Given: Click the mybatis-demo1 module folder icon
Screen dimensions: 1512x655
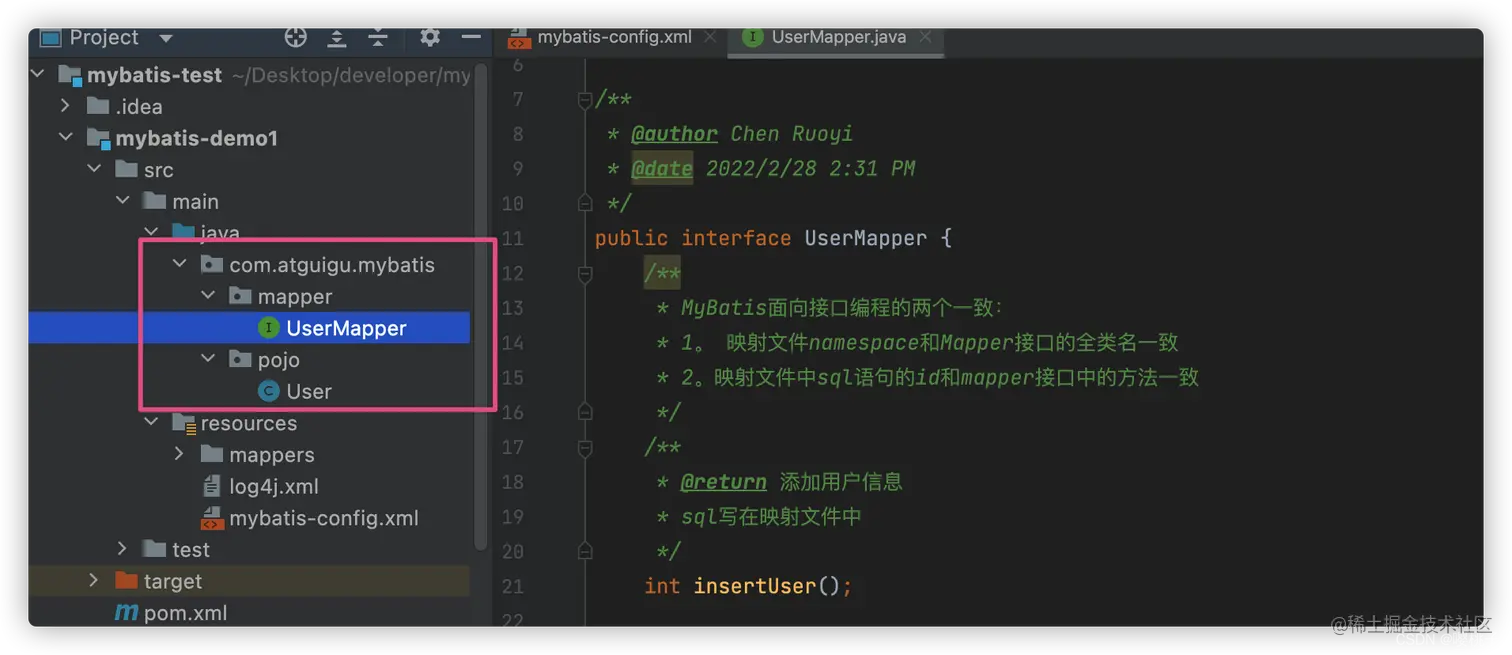Looking at the screenshot, I should (x=98, y=138).
